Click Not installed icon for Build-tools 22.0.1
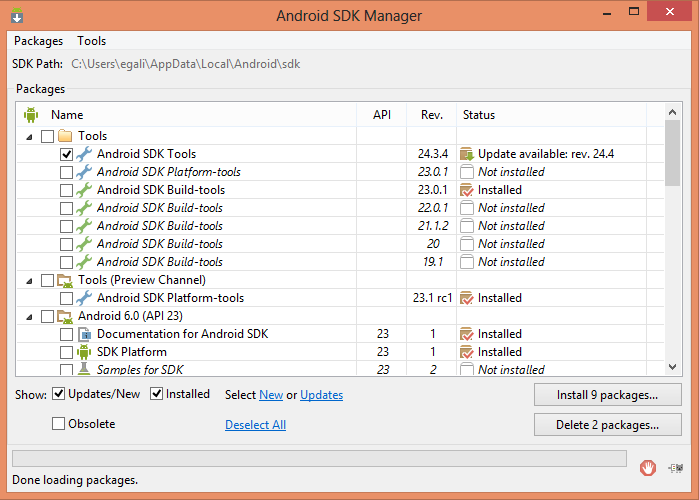 point(467,208)
